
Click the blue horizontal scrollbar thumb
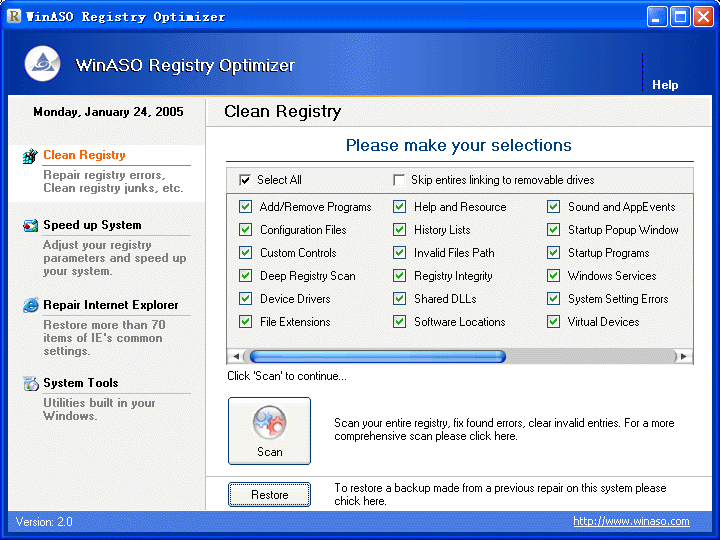[377, 356]
